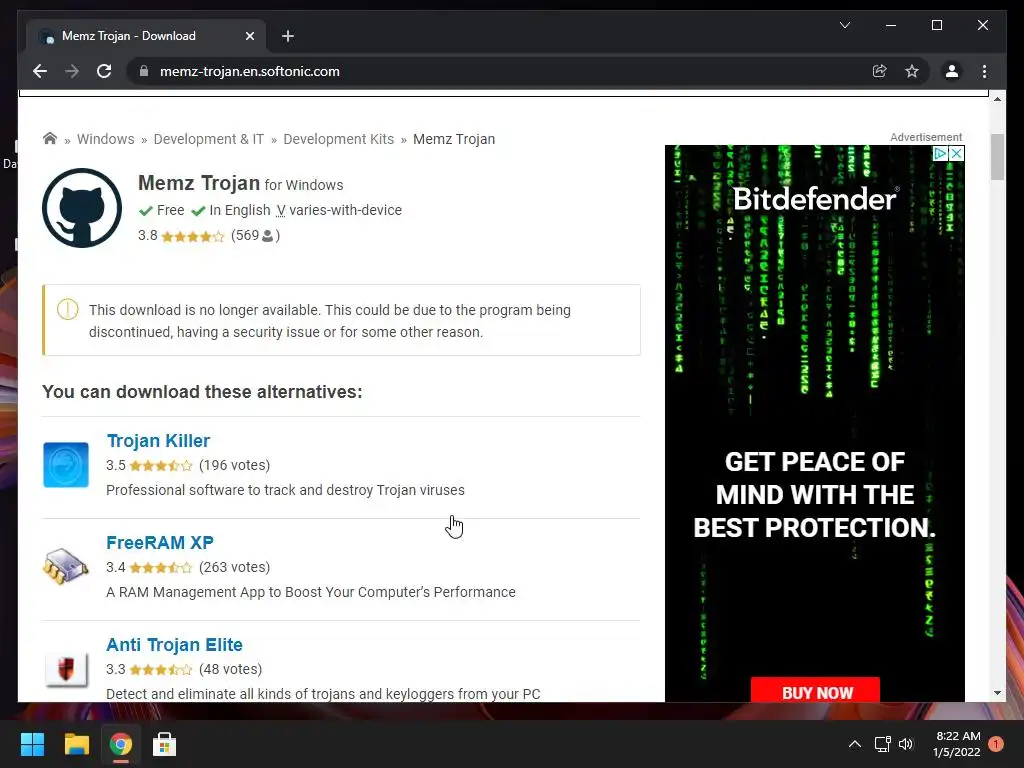Image resolution: width=1024 pixels, height=768 pixels.
Task: Click the 569 user votes count
Action: click(255, 235)
